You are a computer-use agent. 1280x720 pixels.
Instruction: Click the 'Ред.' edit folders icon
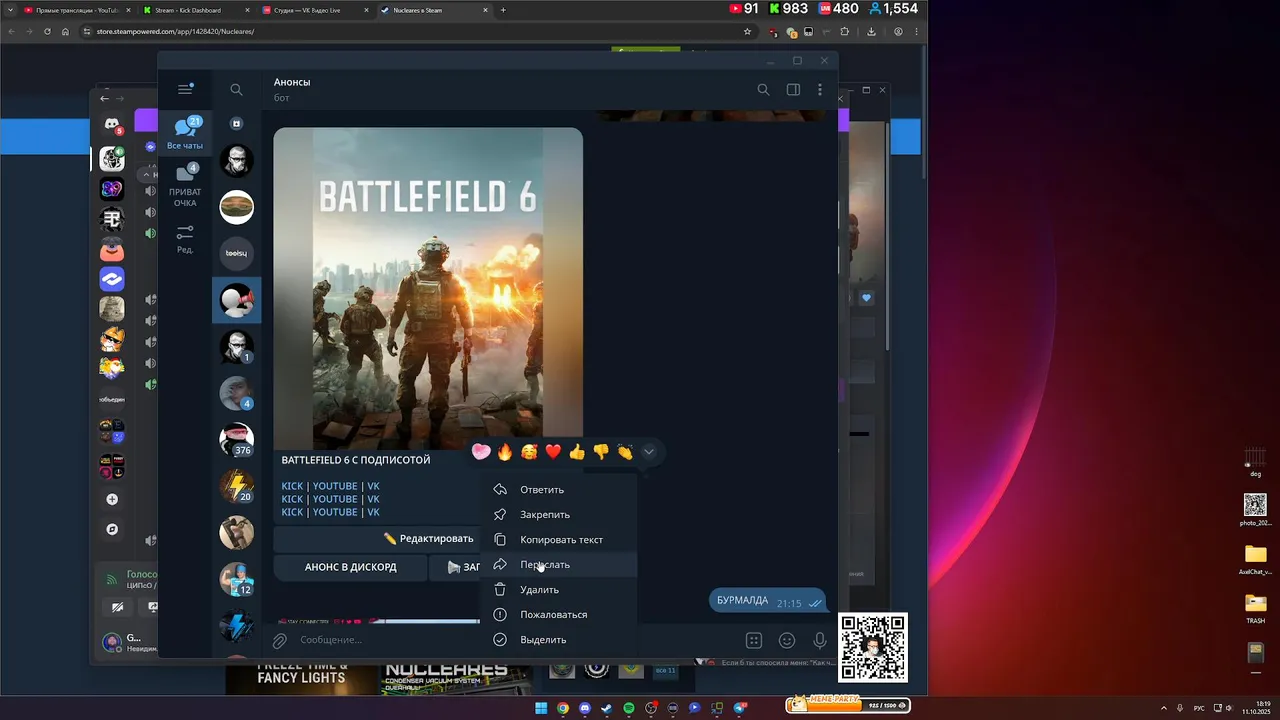tap(185, 239)
